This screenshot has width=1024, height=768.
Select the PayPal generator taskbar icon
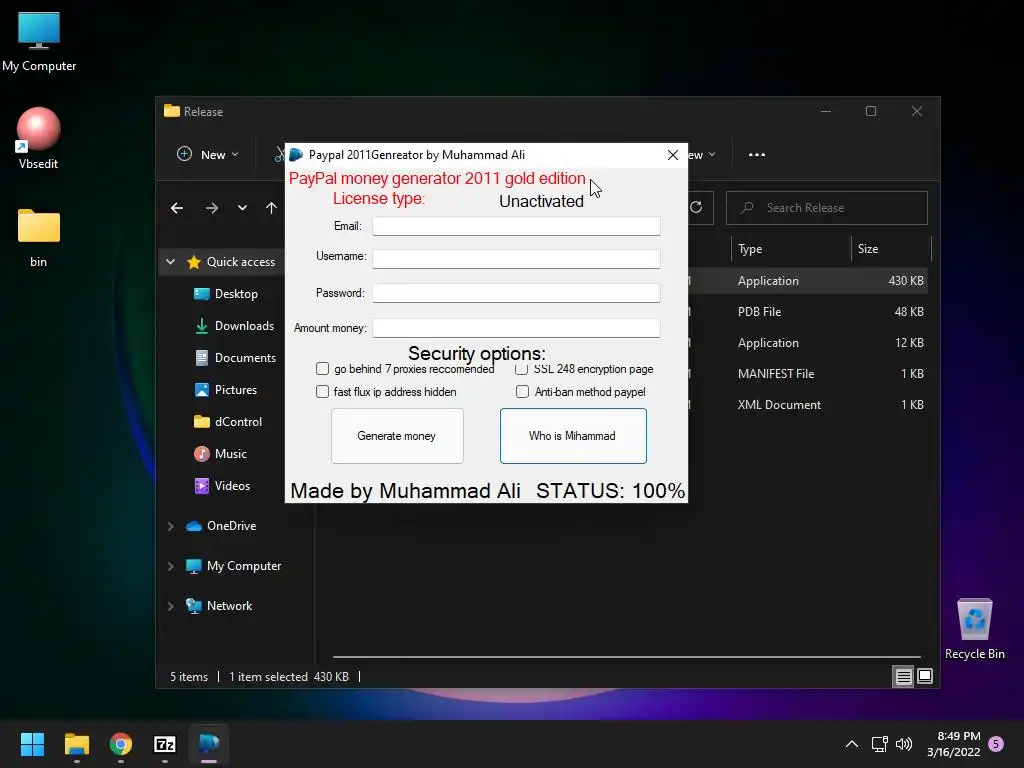209,744
